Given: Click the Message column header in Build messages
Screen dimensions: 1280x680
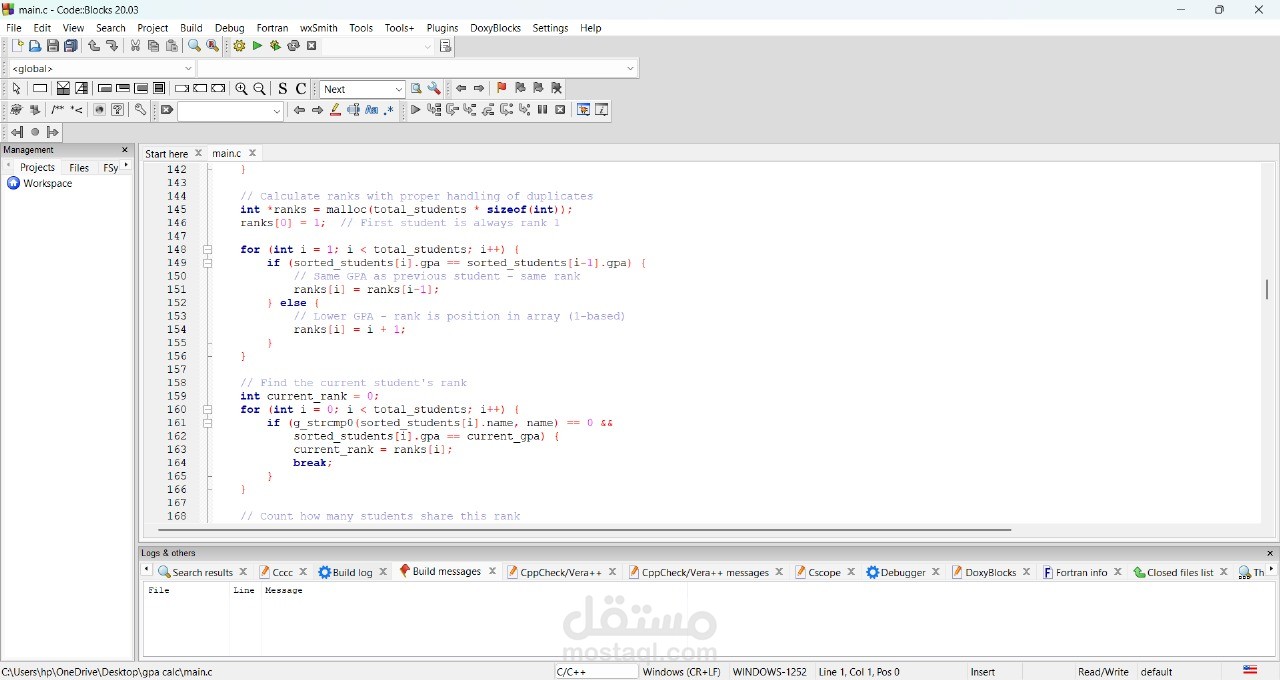Looking at the screenshot, I should tap(284, 591).
